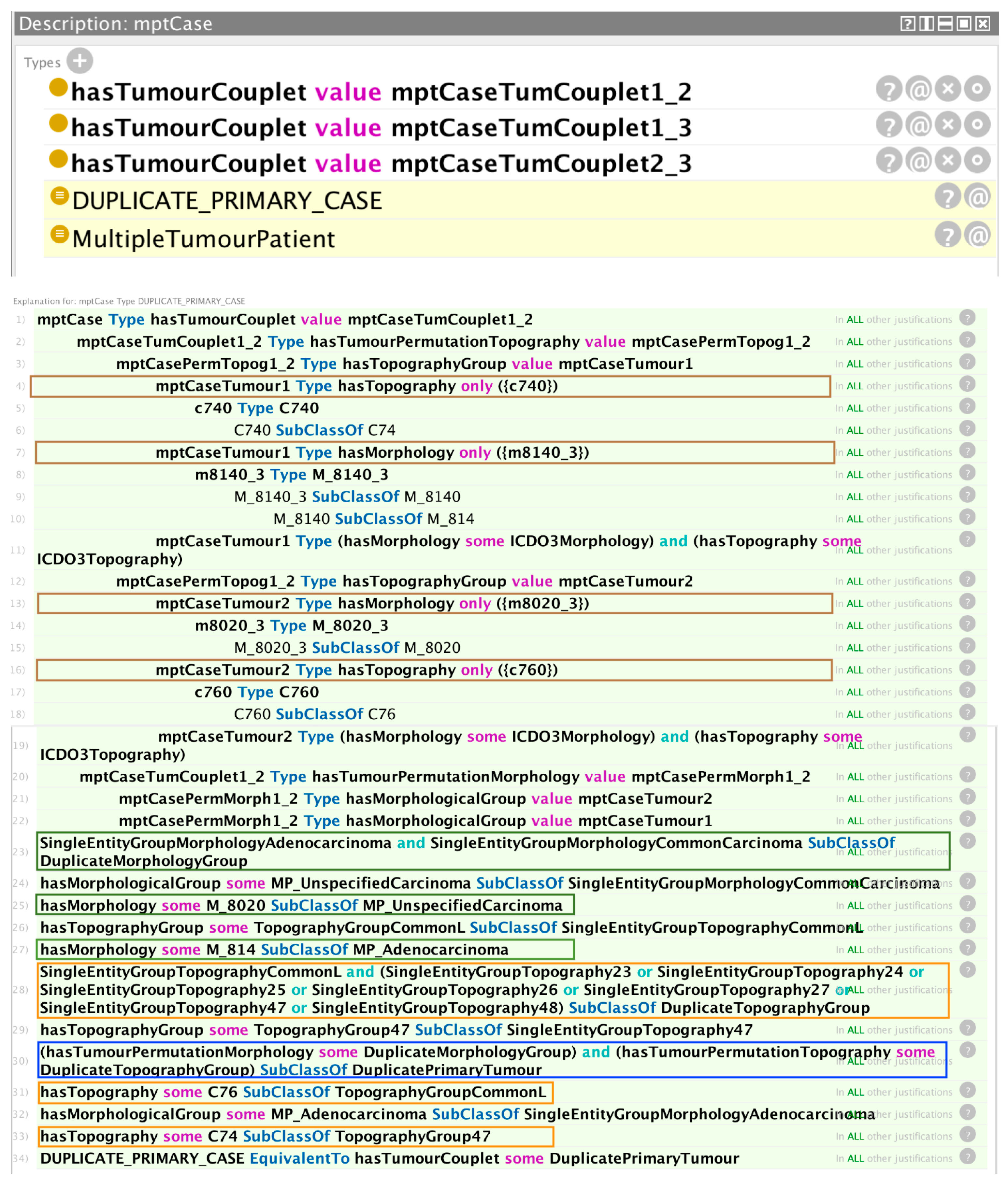The image size is (1008, 1190).
Task: Select axiom hasMorphology some M_8020 SubClassOf
Action: click(301, 906)
